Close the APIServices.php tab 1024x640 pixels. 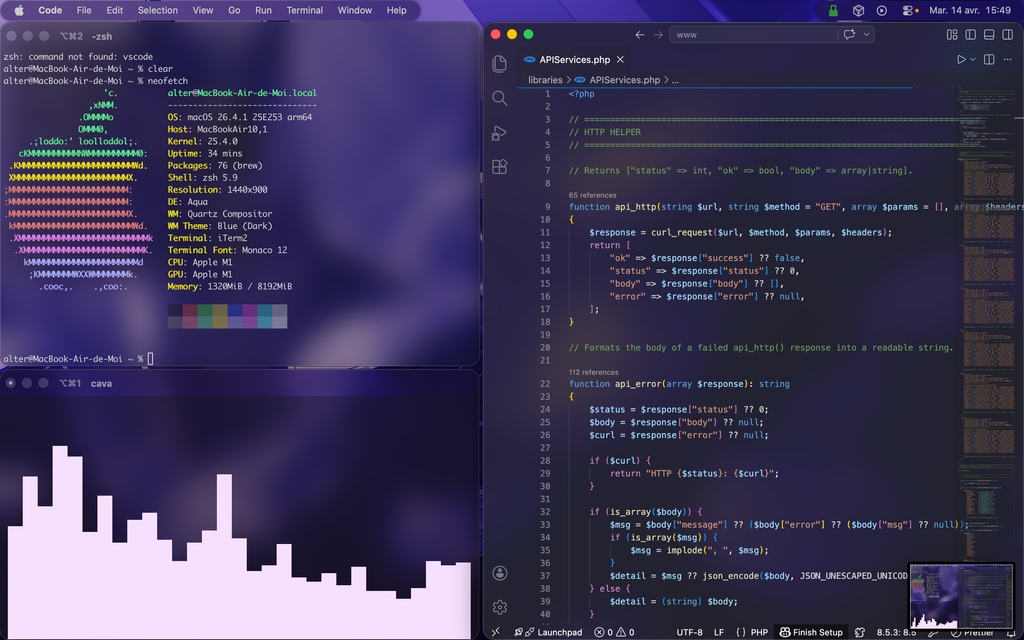620,59
